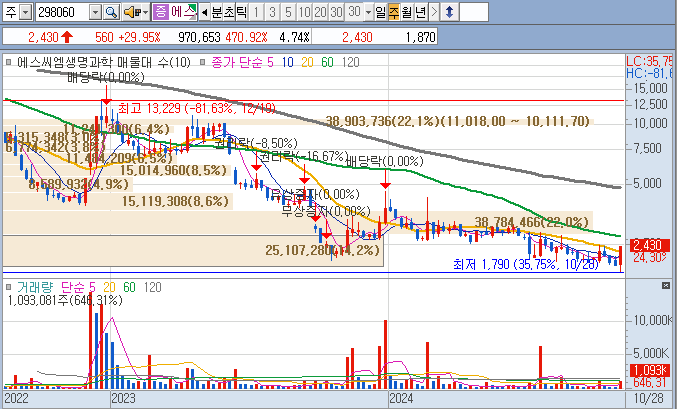The width and height of the screenshot is (677, 409).
Task: Open the custom interval dropdown arrow after 30
Action: coord(368,12)
